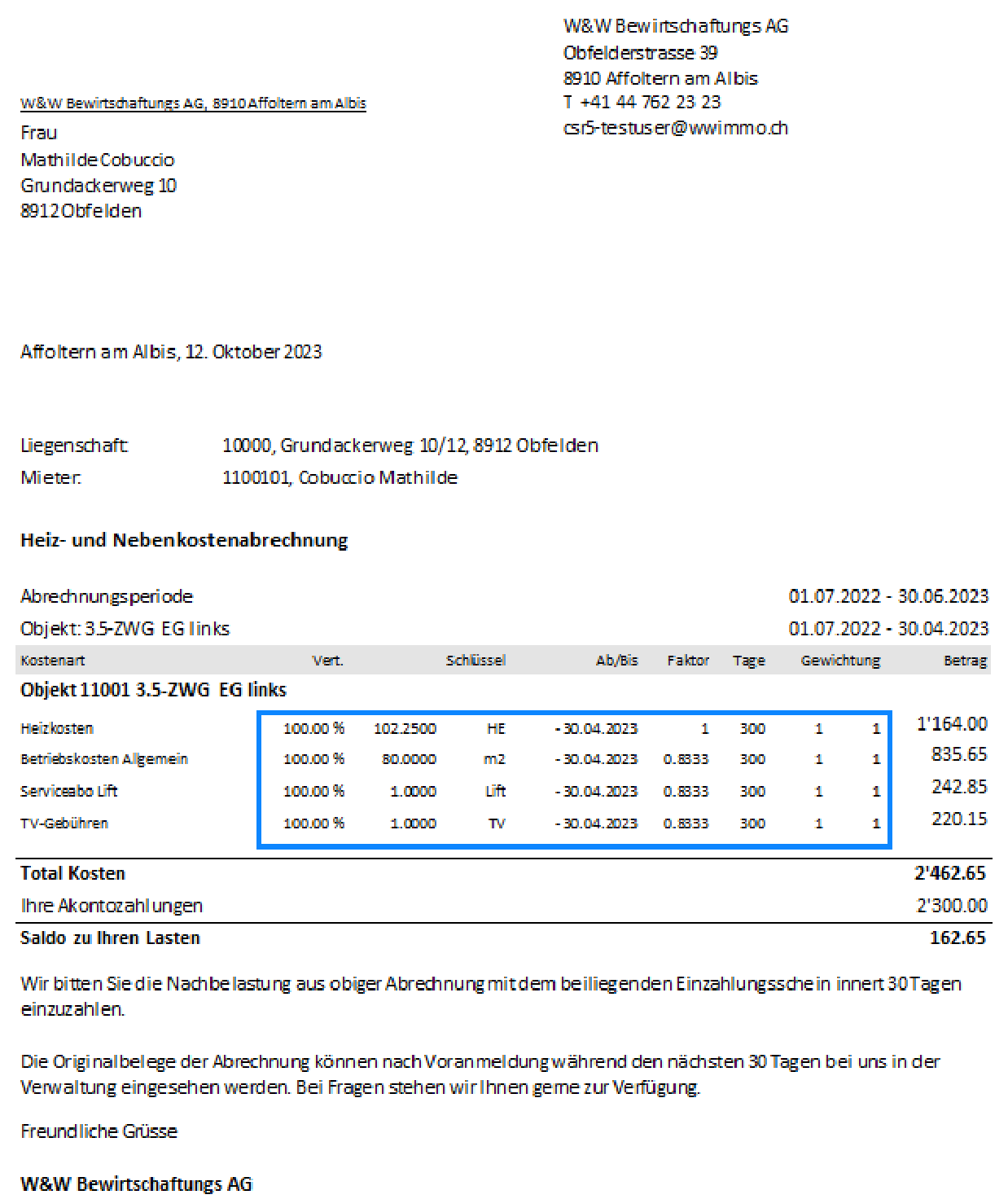The height and width of the screenshot is (1199, 1008).
Task: Click the bold signature 'W&W Bewirtschaftungs AG' at bottom
Action: [137, 1184]
